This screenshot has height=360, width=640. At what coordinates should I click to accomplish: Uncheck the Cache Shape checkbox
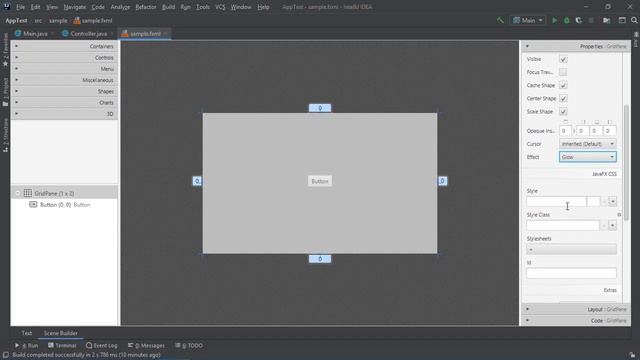pos(563,85)
